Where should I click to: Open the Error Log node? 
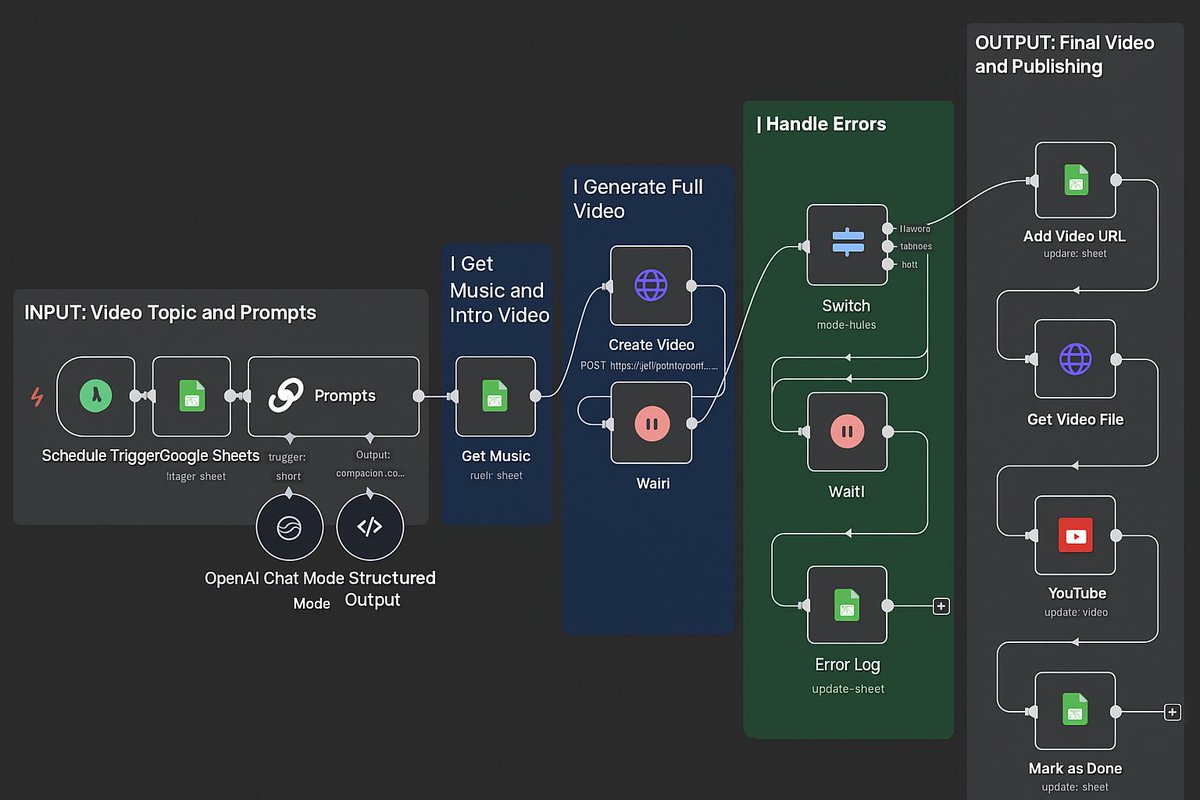click(847, 605)
